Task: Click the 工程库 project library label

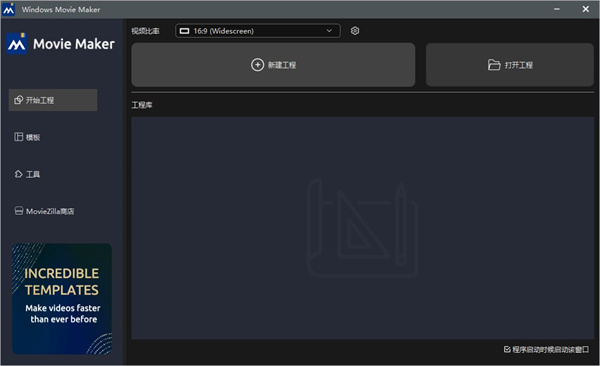Action: pyautogui.click(x=142, y=105)
